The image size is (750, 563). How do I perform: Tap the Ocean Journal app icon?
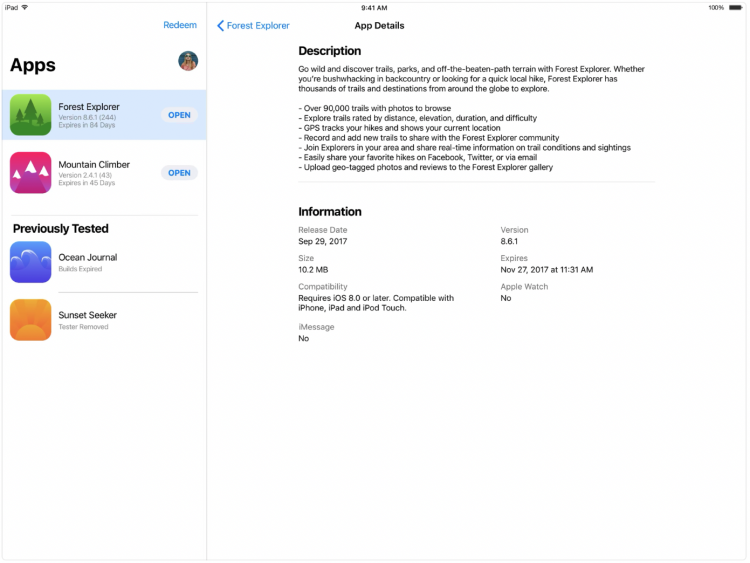coord(30,262)
